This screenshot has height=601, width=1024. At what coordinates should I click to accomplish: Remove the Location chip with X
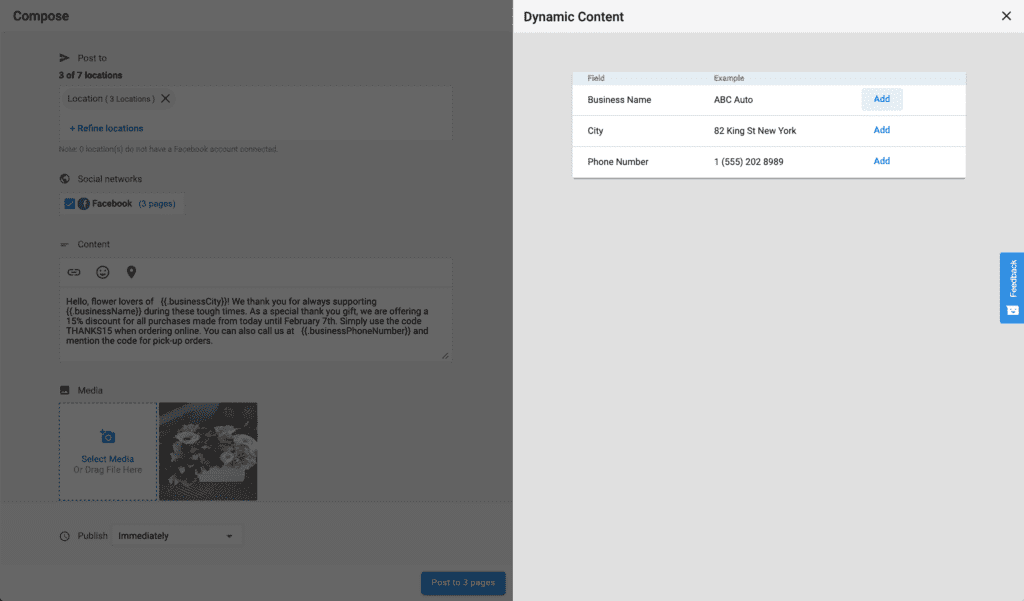pos(166,99)
